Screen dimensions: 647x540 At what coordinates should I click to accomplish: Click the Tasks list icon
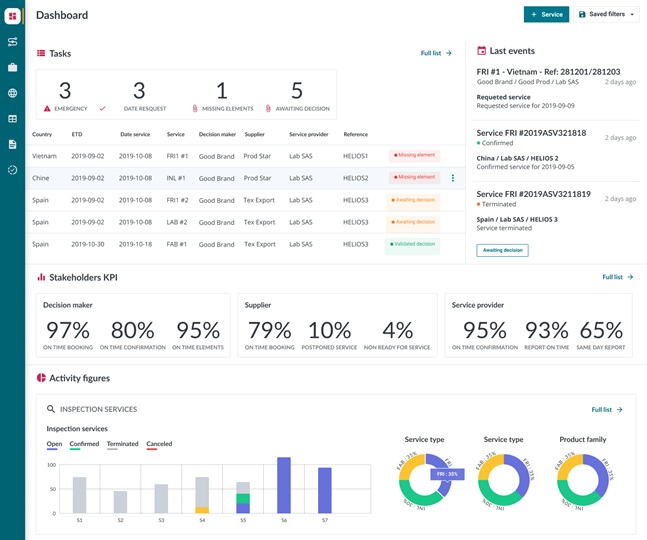pyautogui.click(x=41, y=53)
